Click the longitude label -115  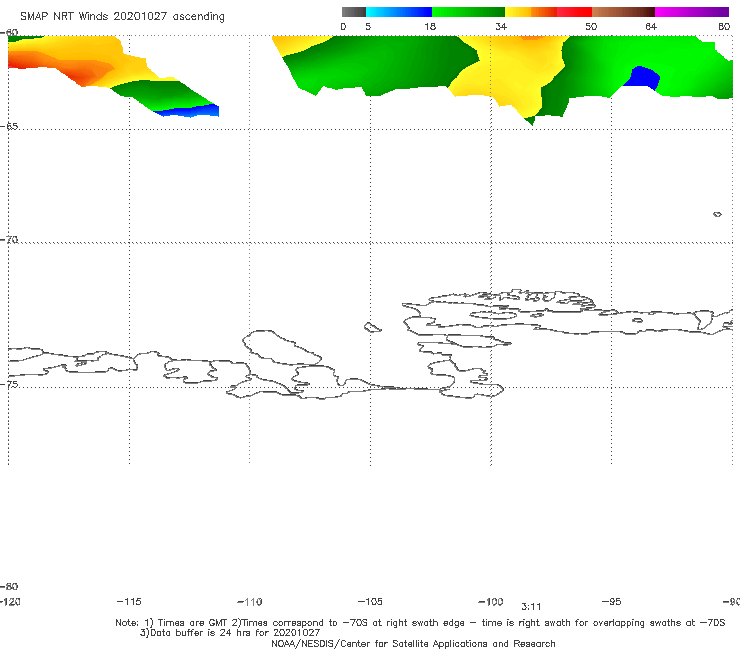[x=129, y=601]
